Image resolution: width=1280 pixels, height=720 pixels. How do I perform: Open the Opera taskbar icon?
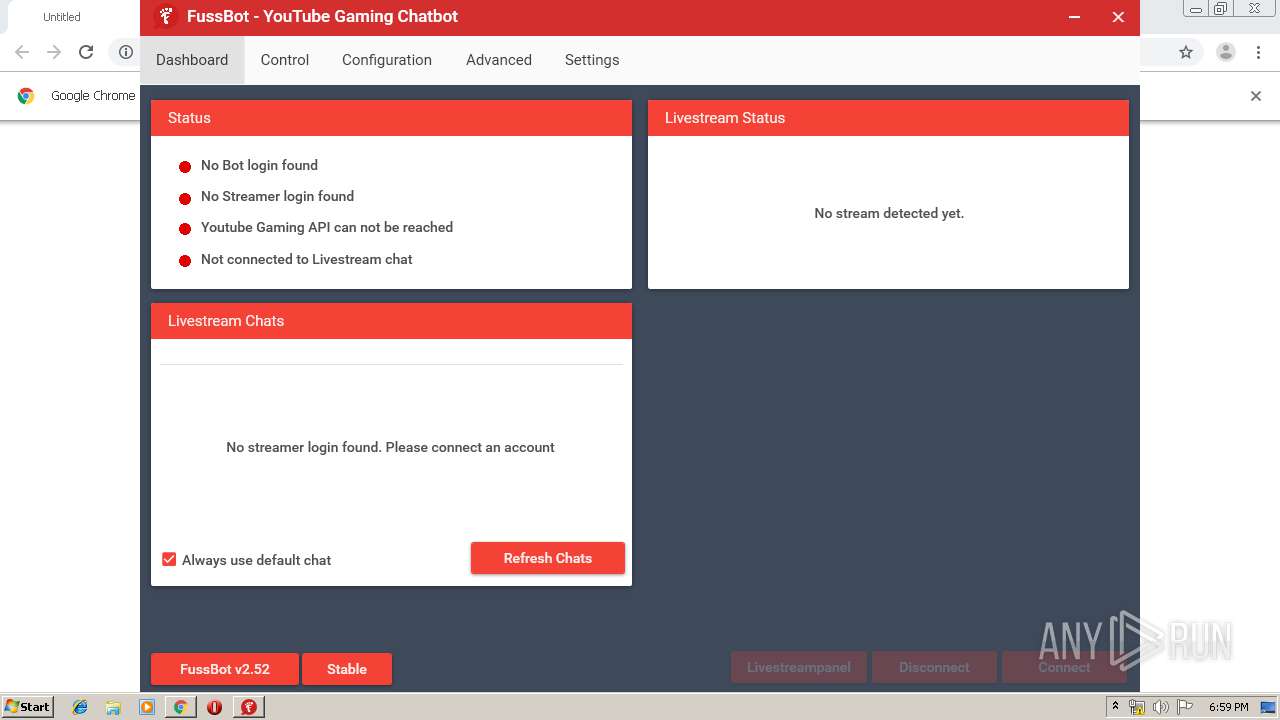(x=215, y=707)
